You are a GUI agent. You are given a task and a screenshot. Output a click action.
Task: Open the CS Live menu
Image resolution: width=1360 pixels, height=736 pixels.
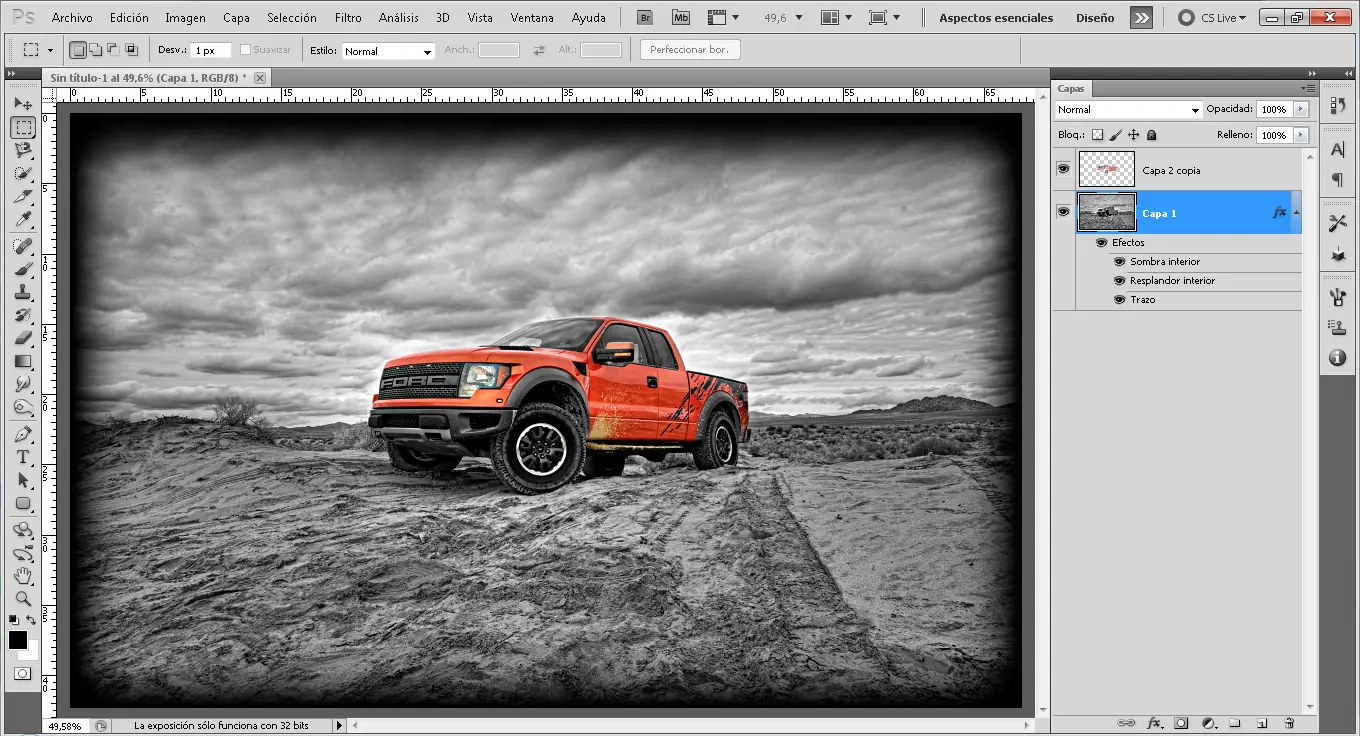[x=1214, y=18]
